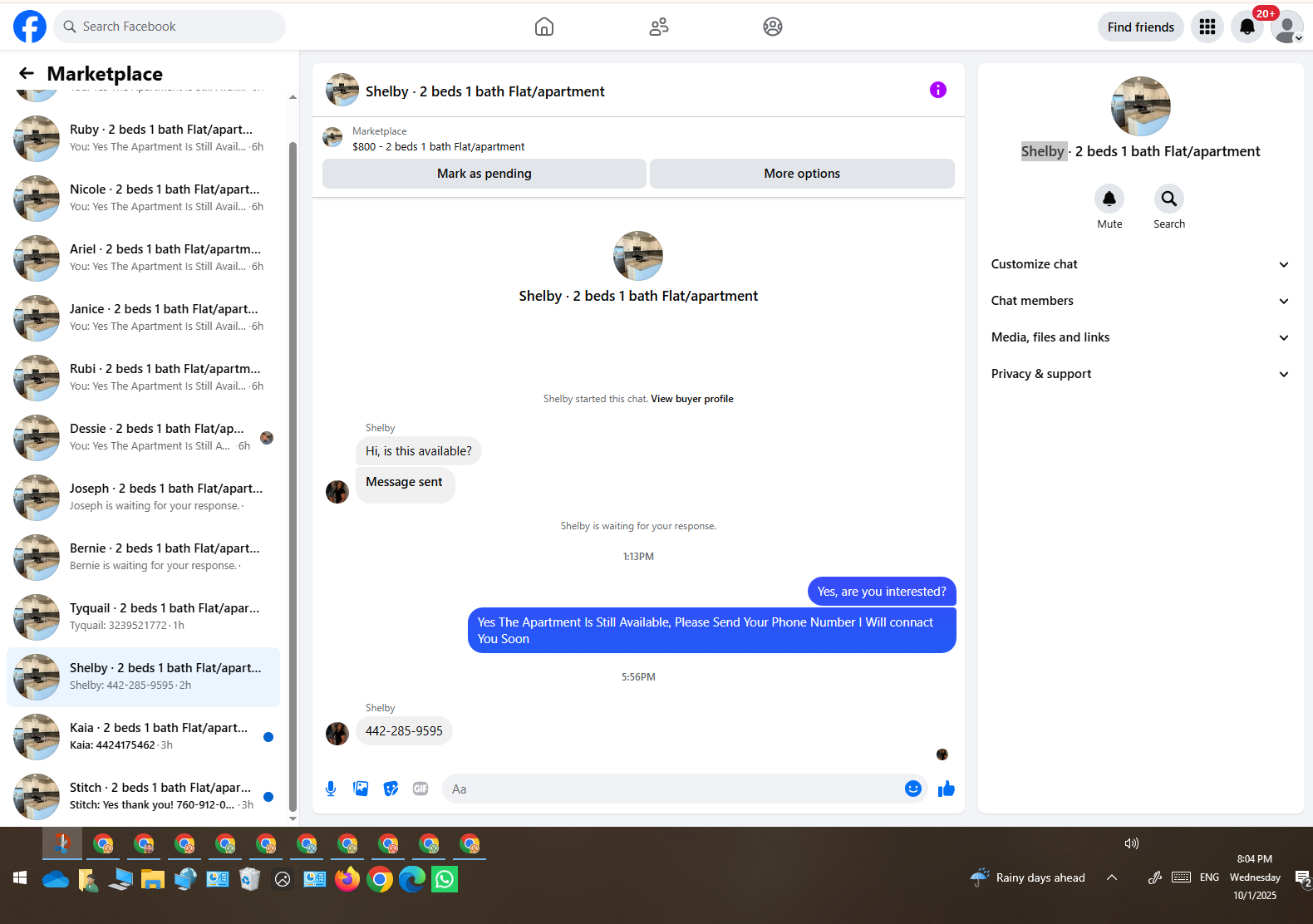Screen dimensions: 1313x924
Task: Attach a photo file to message
Action: pos(361,789)
